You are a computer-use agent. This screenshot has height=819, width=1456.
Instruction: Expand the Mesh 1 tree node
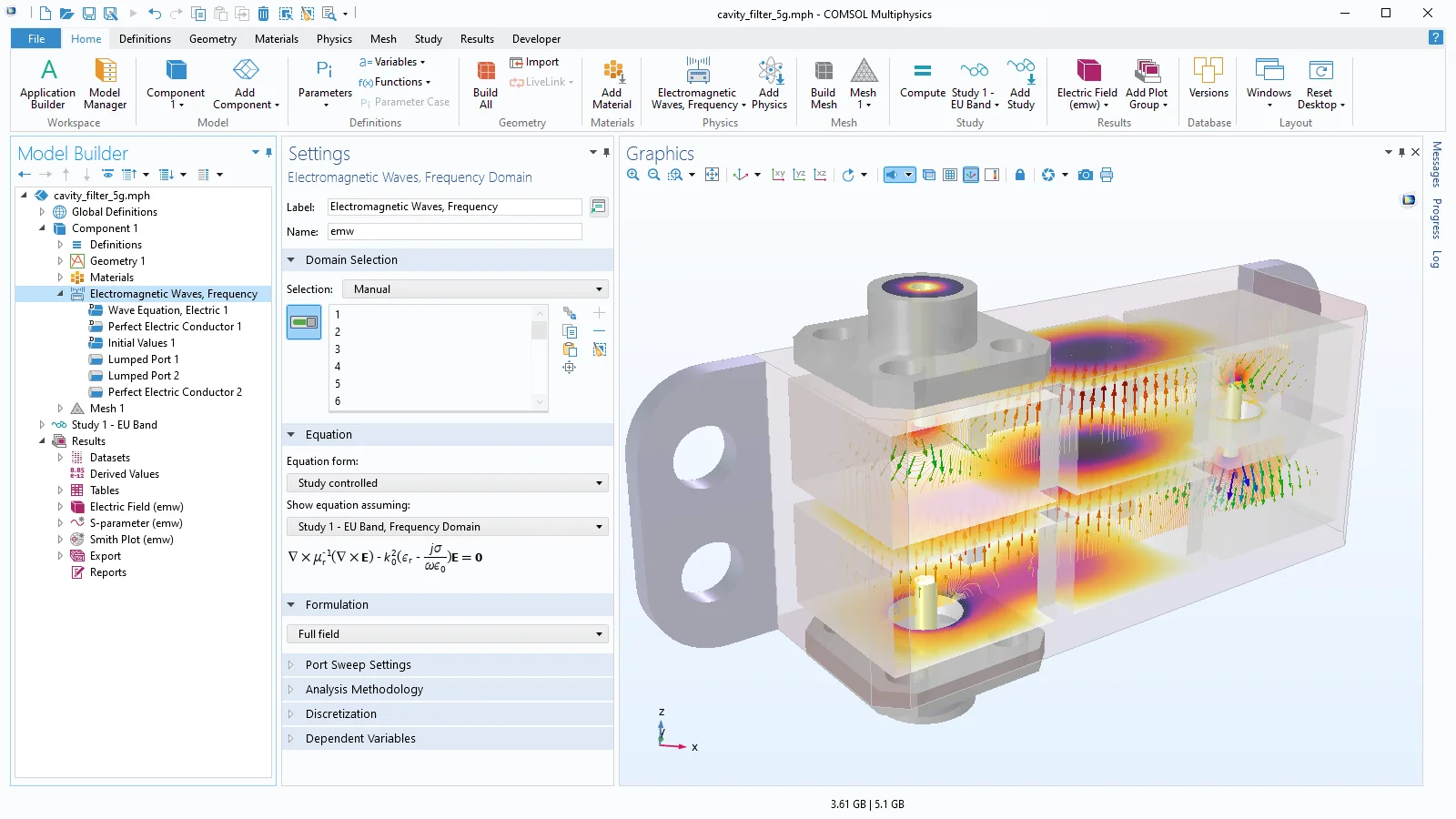click(60, 409)
